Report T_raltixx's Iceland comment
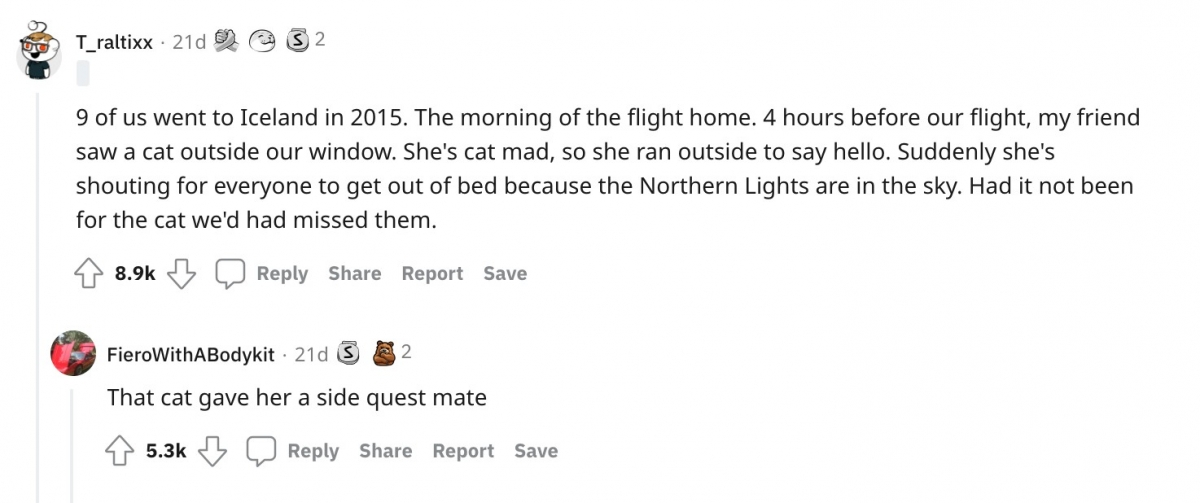 tap(432, 274)
